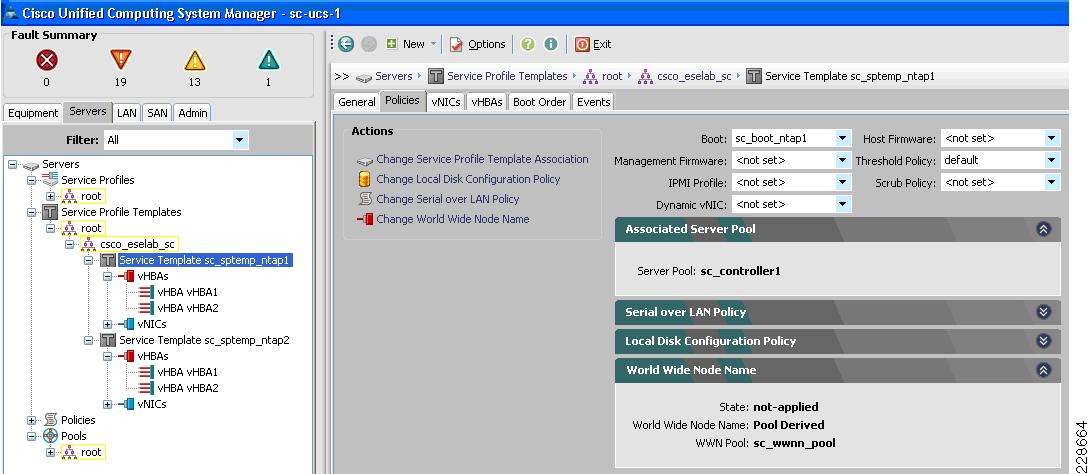The width and height of the screenshot is (1088, 474).
Task: Open the vHBAs tab
Action: (487, 102)
